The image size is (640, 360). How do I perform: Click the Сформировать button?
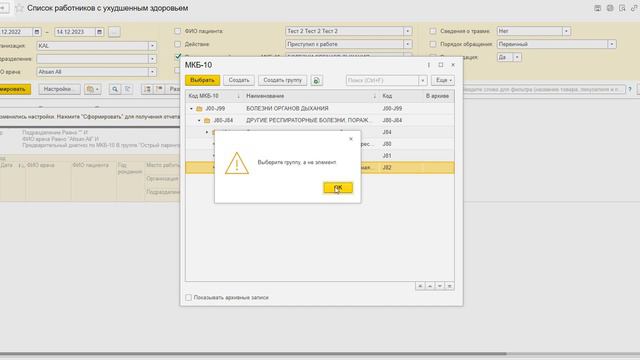15,89
